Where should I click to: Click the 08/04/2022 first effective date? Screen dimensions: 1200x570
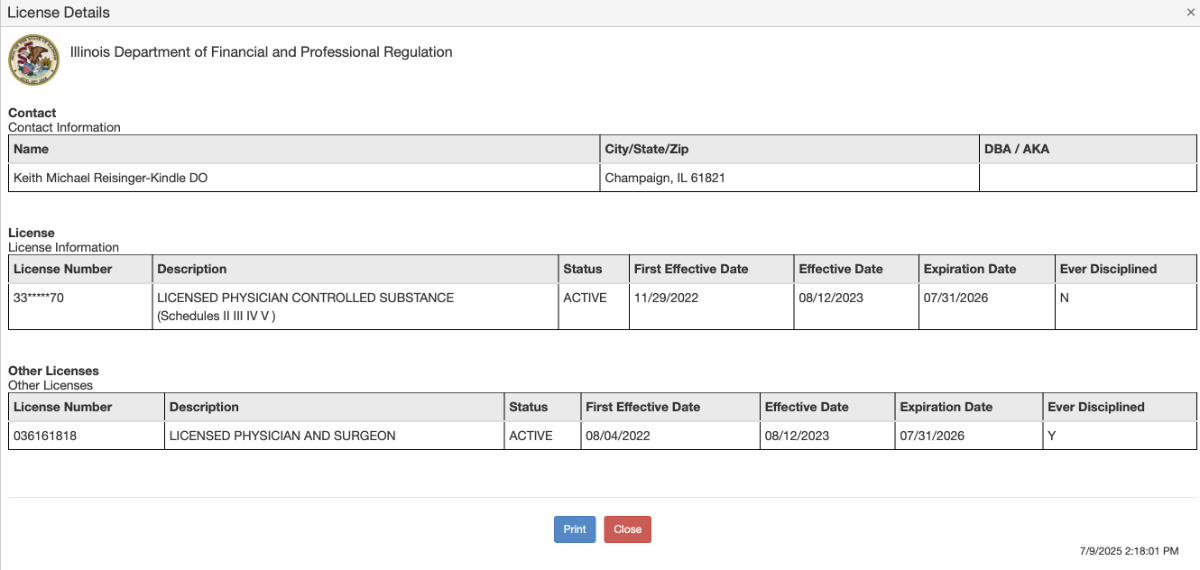(617, 436)
